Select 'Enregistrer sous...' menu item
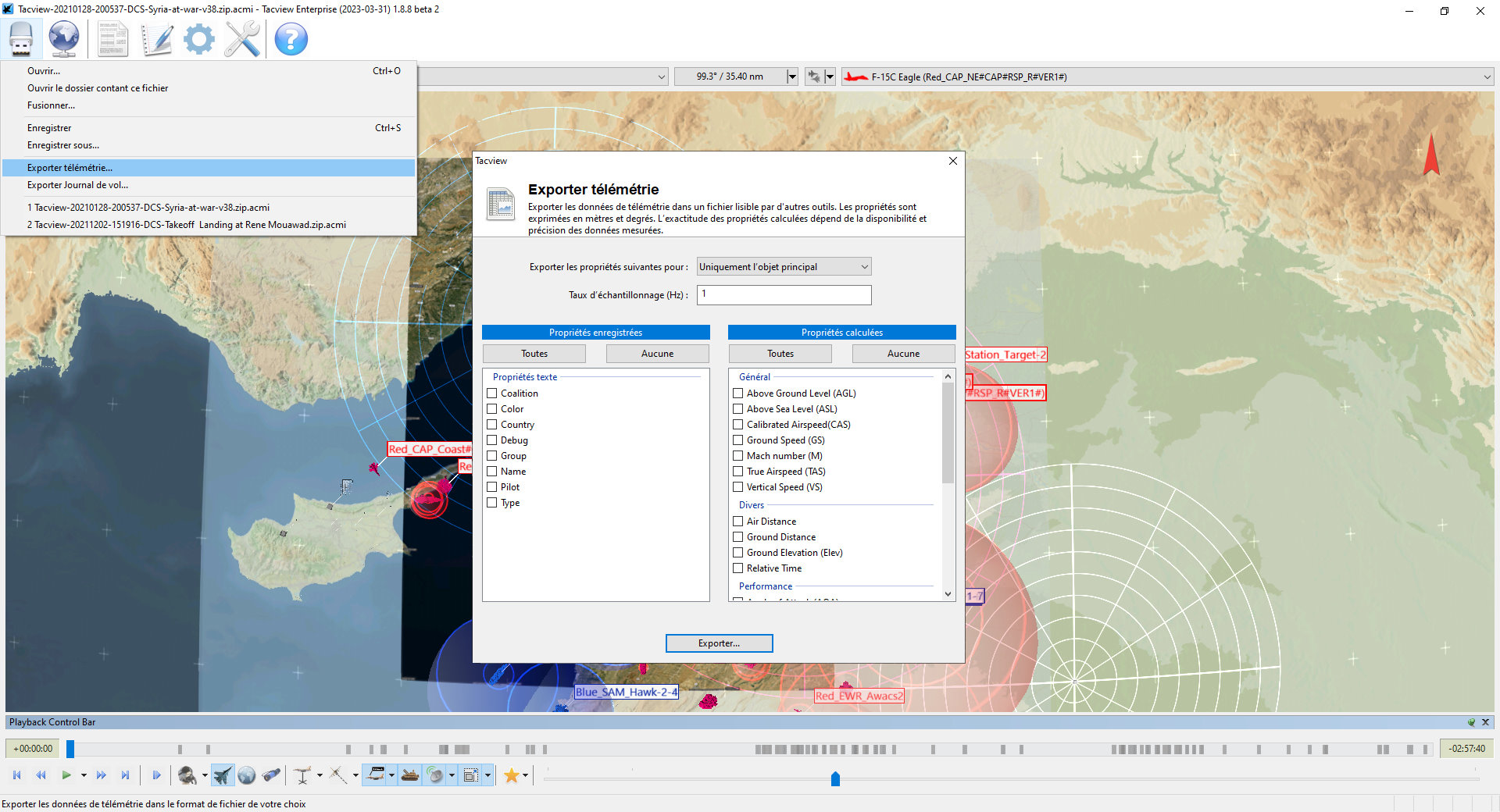This screenshot has height=812, width=1500. pos(209,145)
